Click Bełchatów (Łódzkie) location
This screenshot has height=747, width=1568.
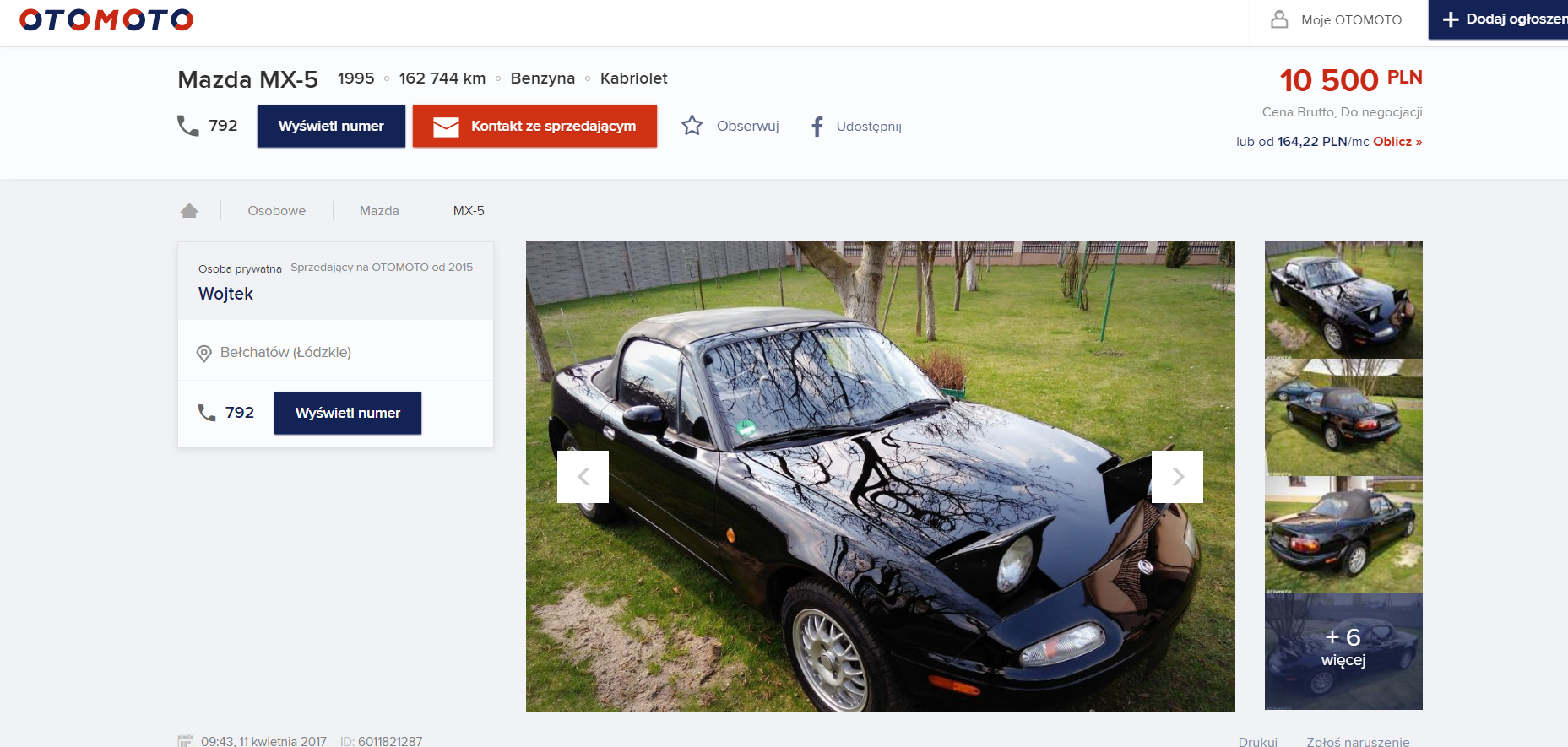point(285,352)
